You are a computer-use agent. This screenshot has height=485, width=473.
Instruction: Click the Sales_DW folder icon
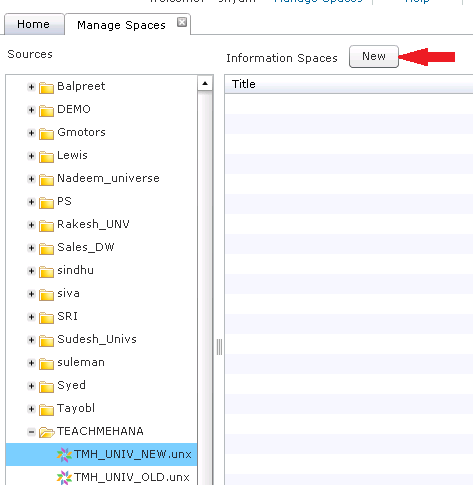pyautogui.click(x=46, y=248)
